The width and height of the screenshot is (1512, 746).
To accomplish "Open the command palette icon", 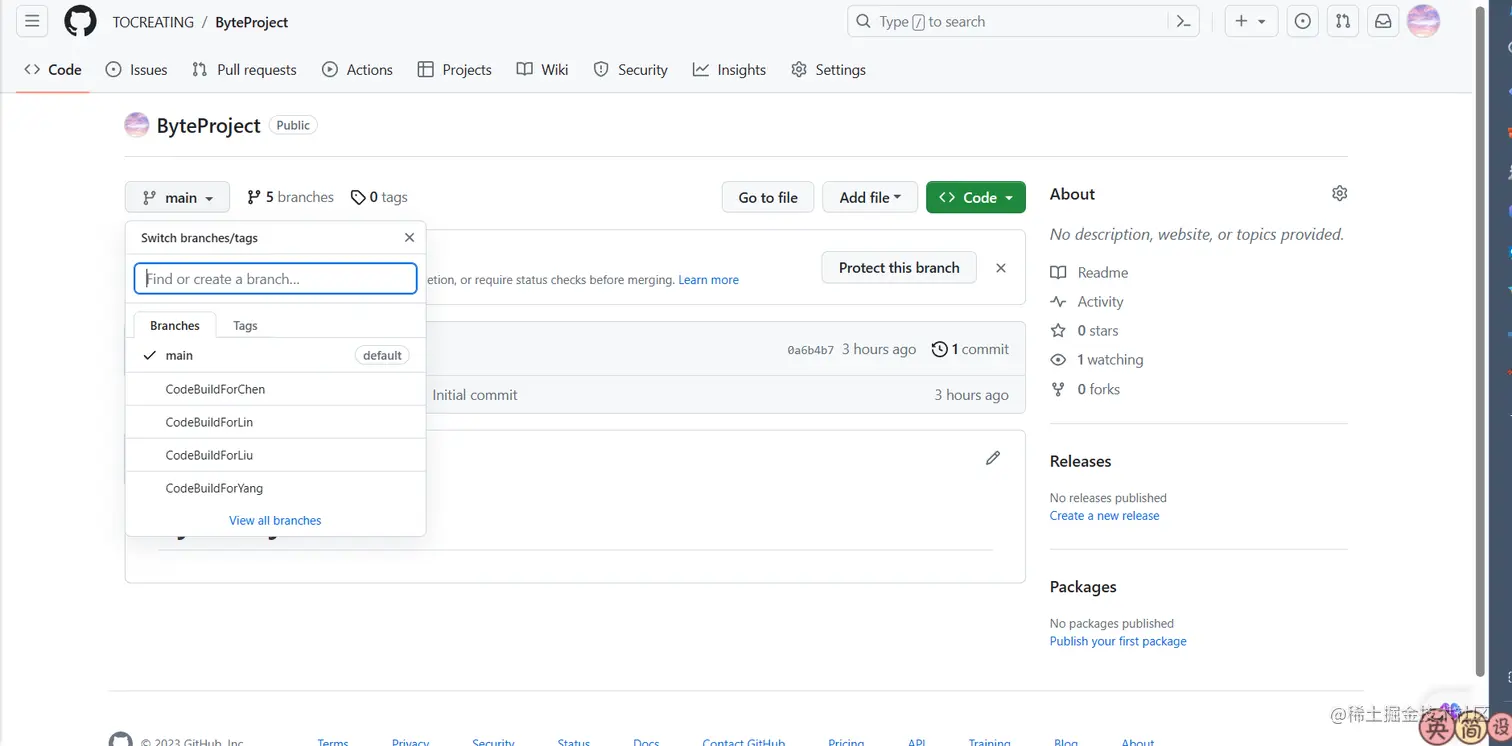I will pyautogui.click(x=1184, y=21).
